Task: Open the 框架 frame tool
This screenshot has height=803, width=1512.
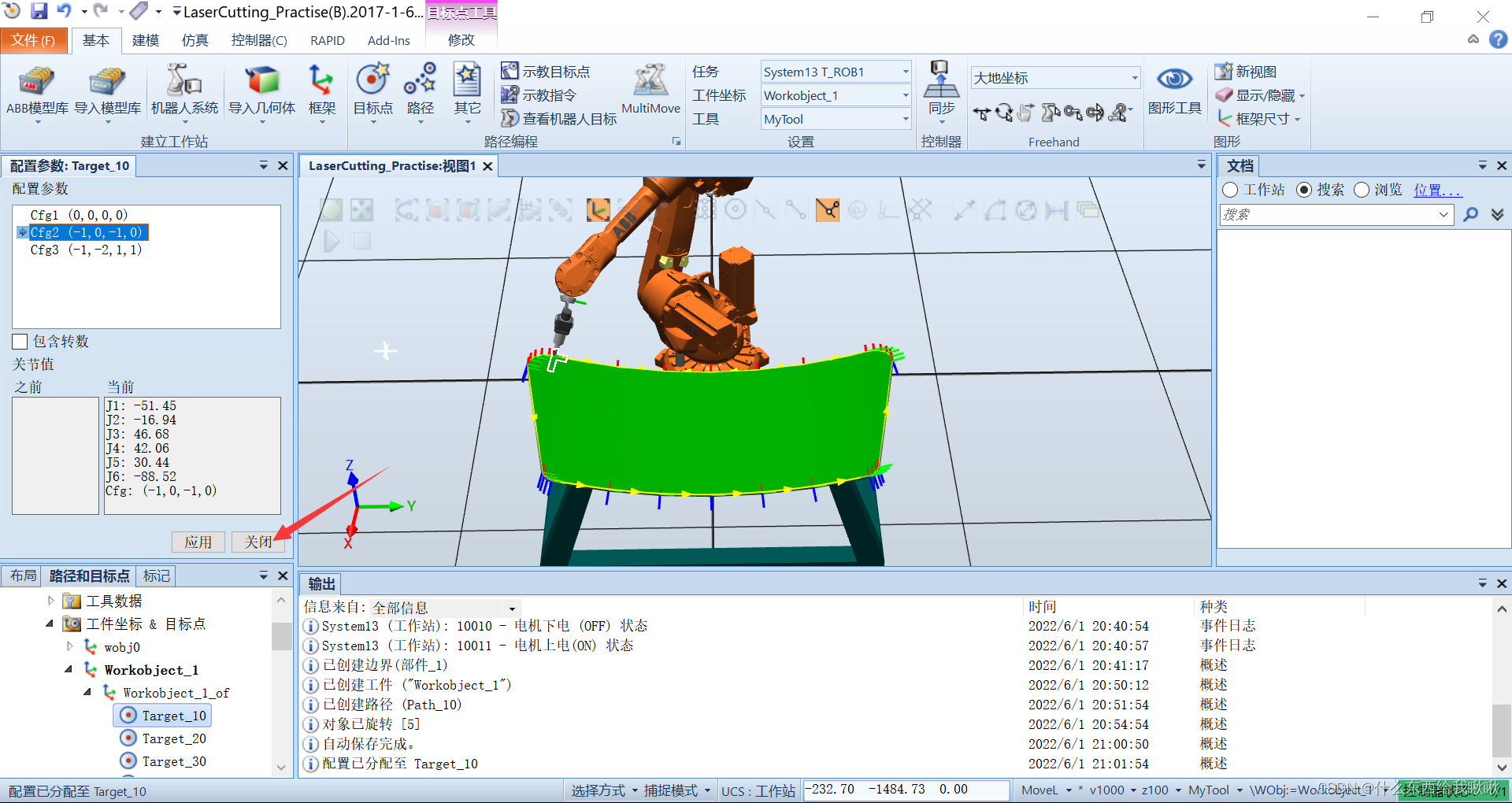Action: [x=321, y=91]
